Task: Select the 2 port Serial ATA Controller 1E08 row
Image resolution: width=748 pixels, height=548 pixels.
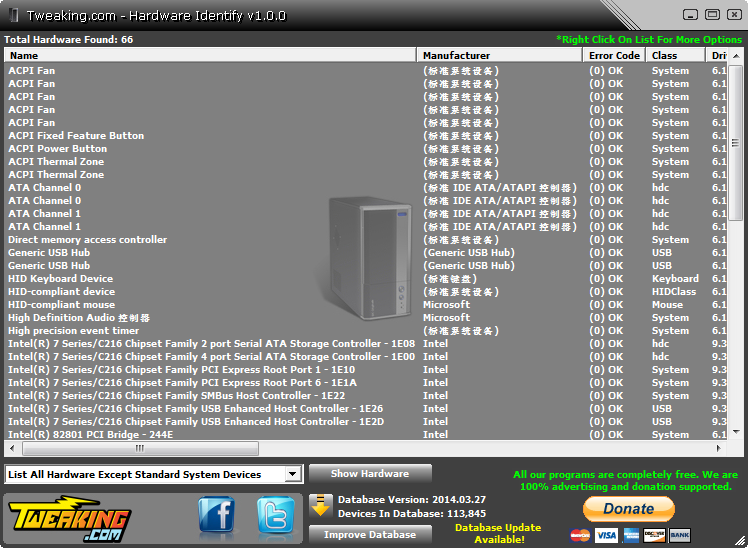Action: [x=367, y=344]
